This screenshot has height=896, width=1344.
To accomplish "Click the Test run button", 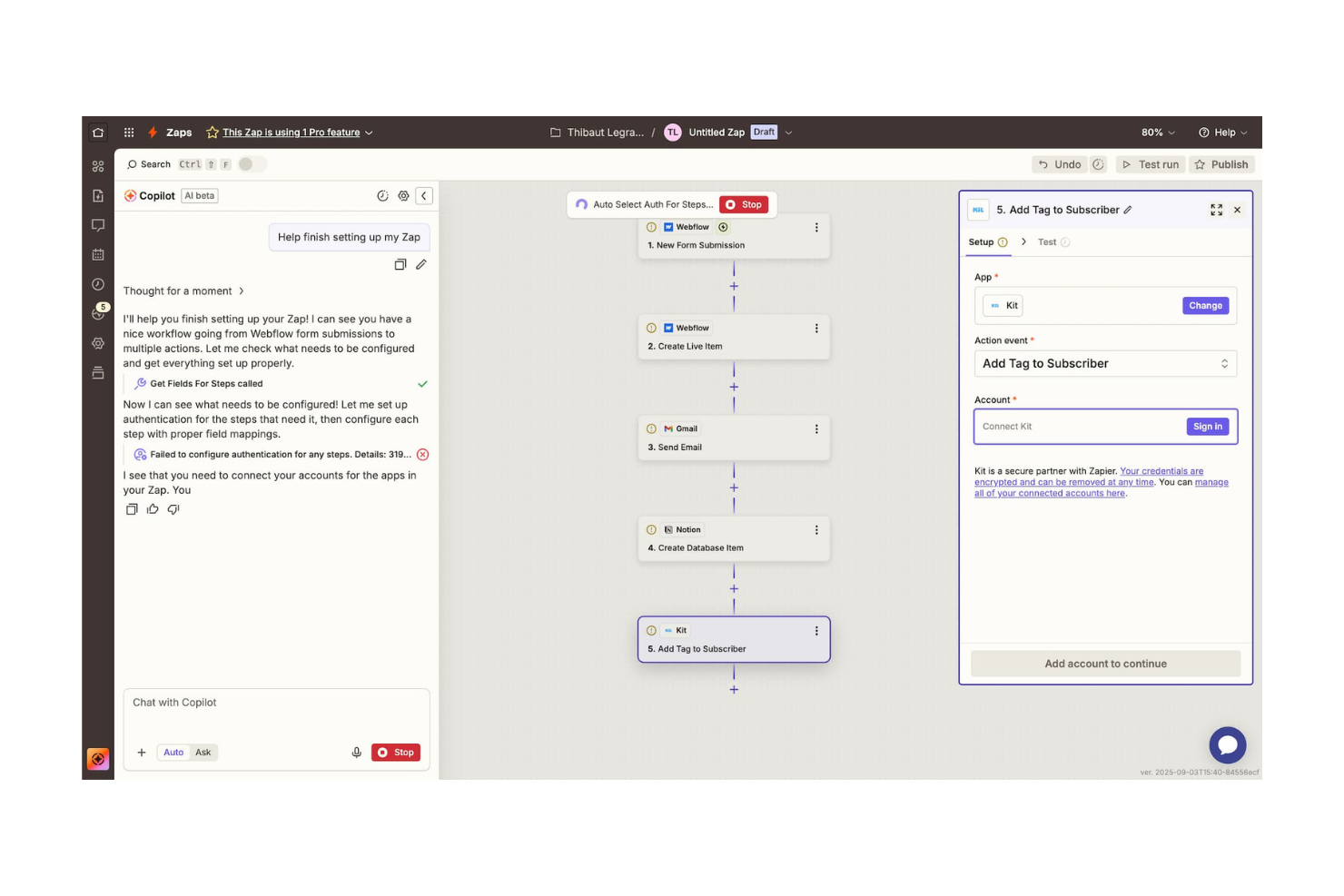I will pyautogui.click(x=1151, y=164).
